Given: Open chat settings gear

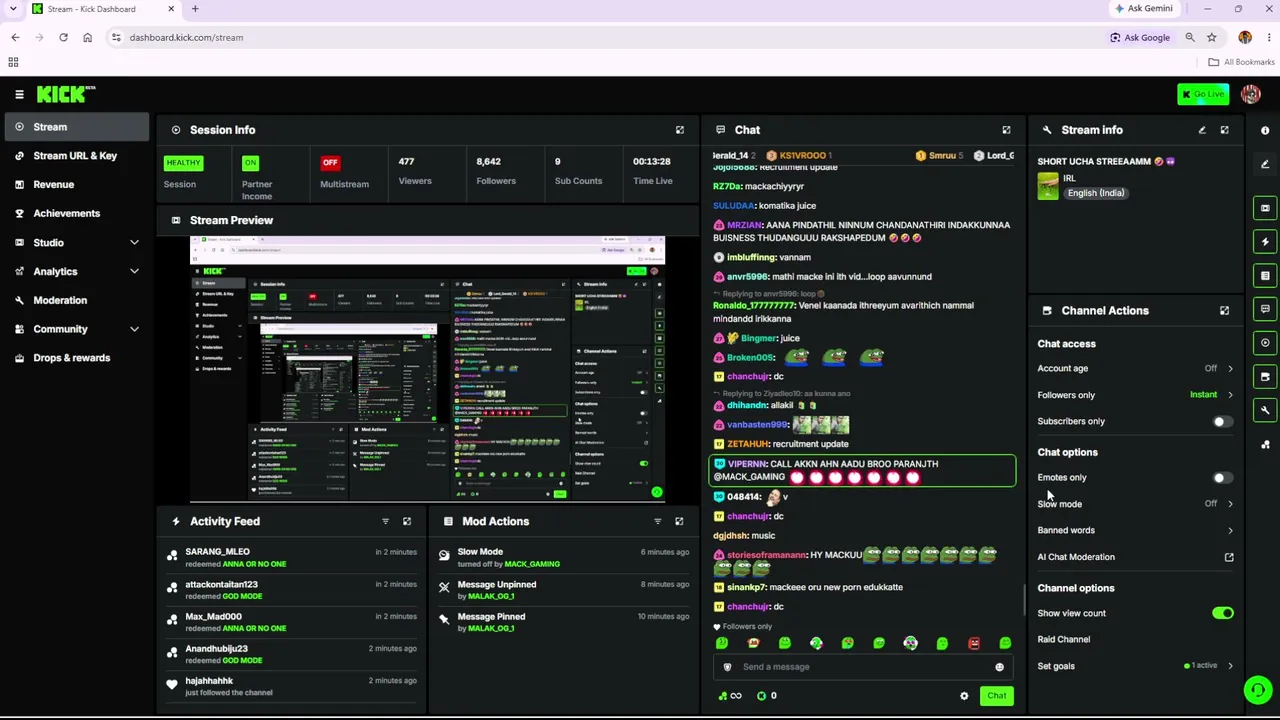Looking at the screenshot, I should point(964,696).
